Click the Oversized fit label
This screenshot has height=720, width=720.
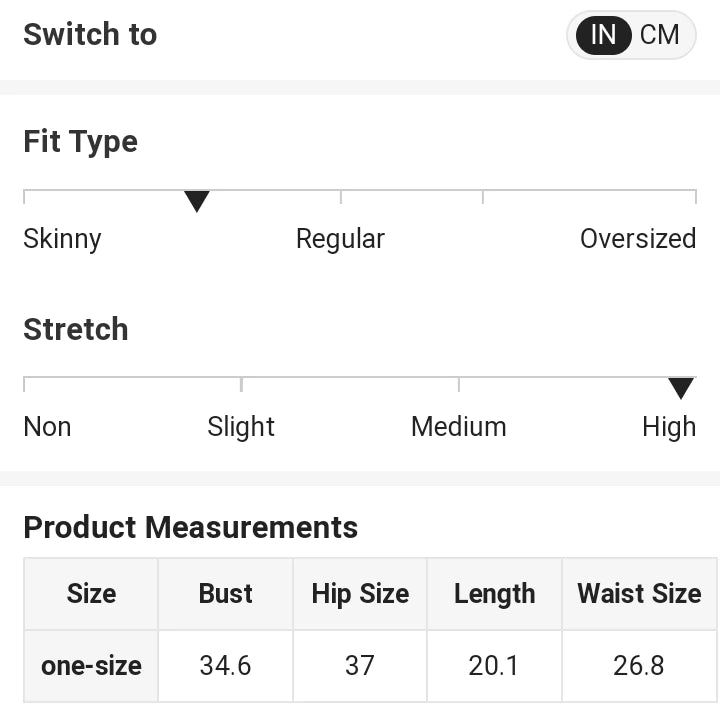(638, 239)
